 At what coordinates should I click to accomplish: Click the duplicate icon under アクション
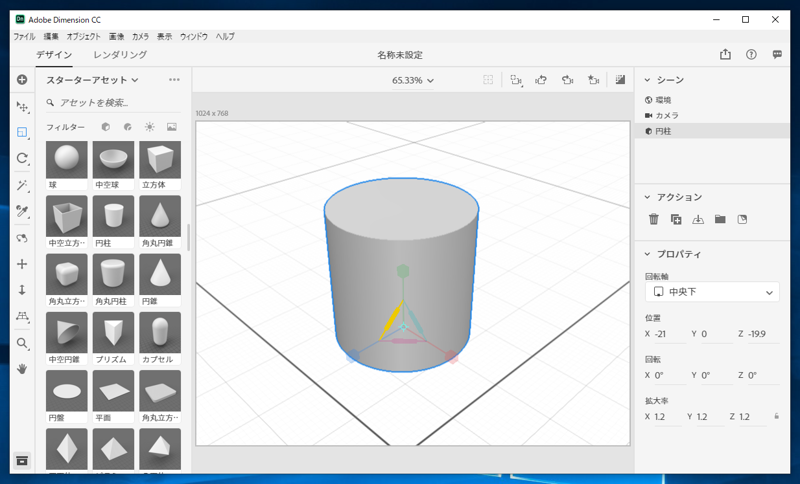pyautogui.click(x=676, y=219)
